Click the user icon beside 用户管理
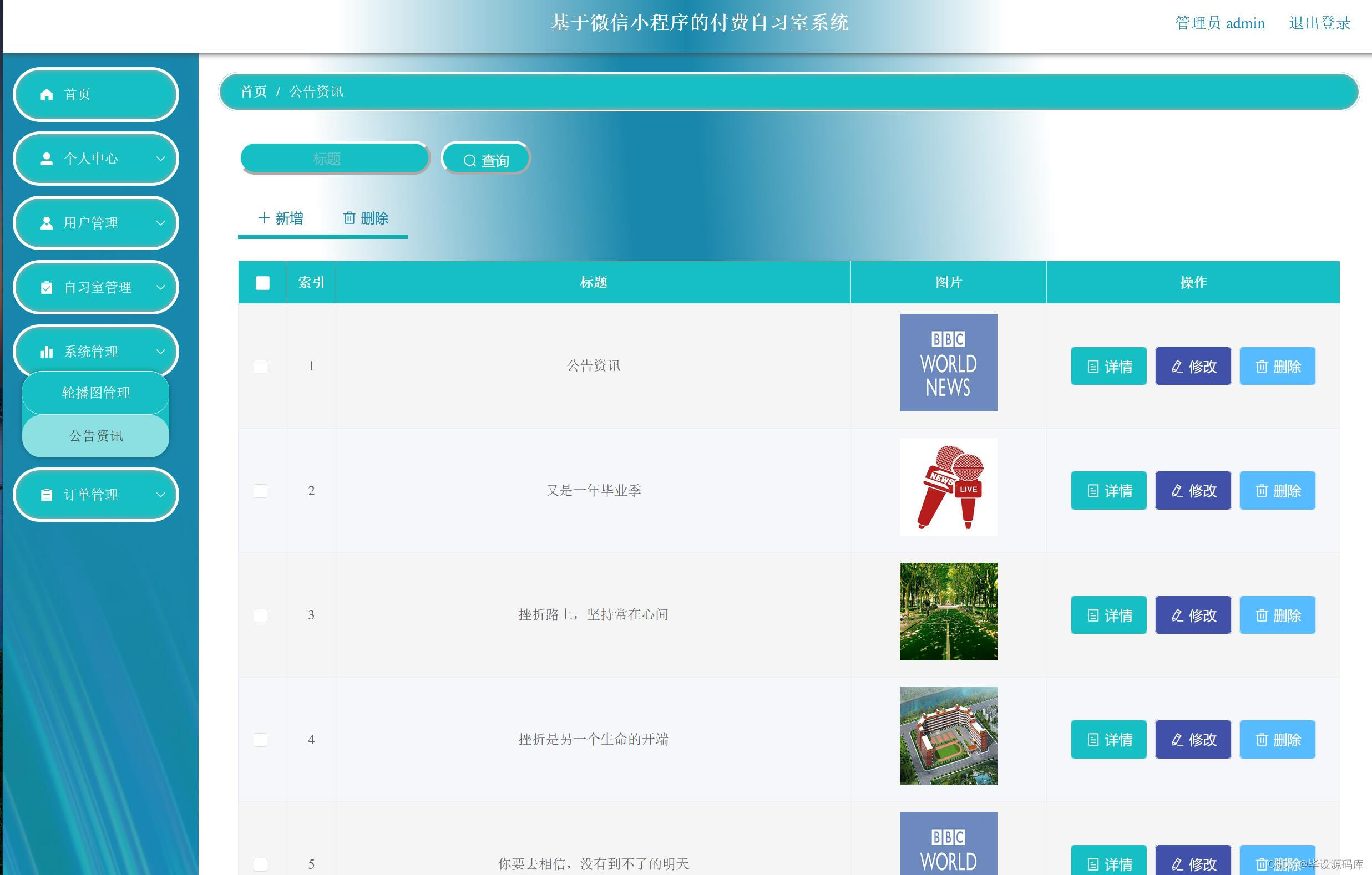Image resolution: width=1372 pixels, height=875 pixels. (x=47, y=223)
